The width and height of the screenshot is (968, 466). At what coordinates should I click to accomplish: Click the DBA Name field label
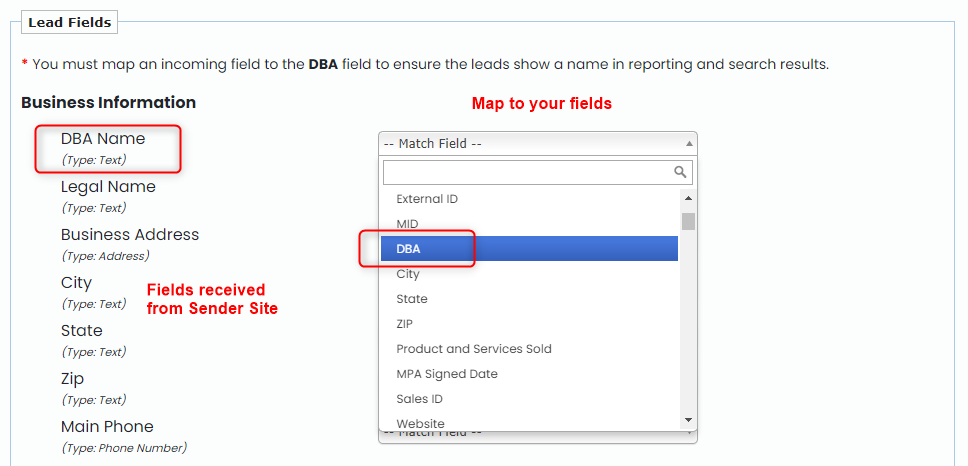click(103, 139)
